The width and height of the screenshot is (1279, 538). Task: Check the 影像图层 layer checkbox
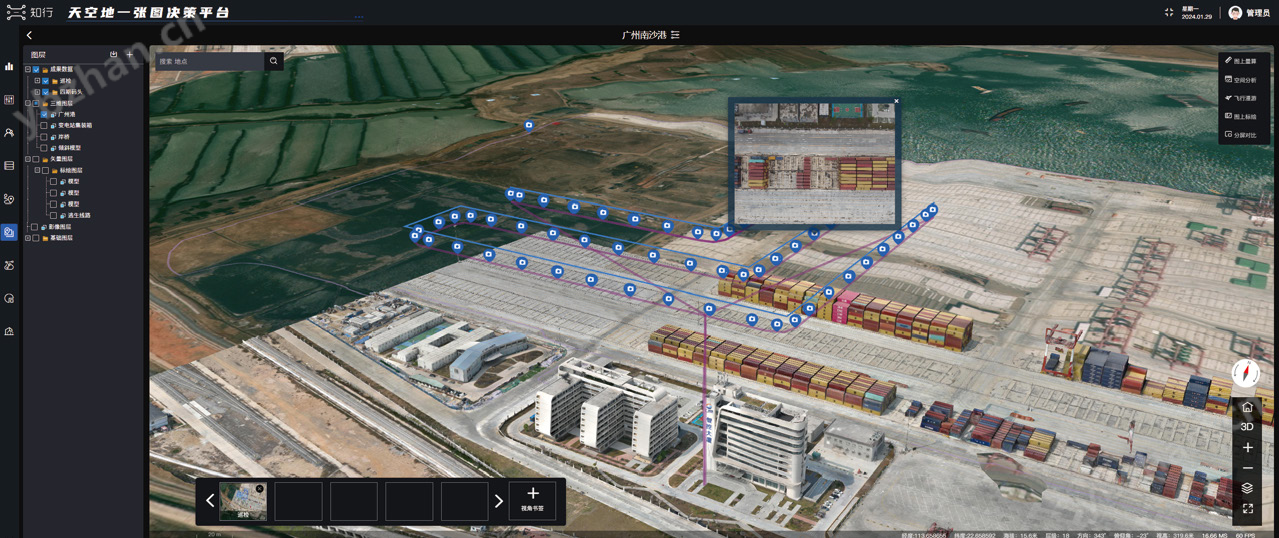coord(34,227)
